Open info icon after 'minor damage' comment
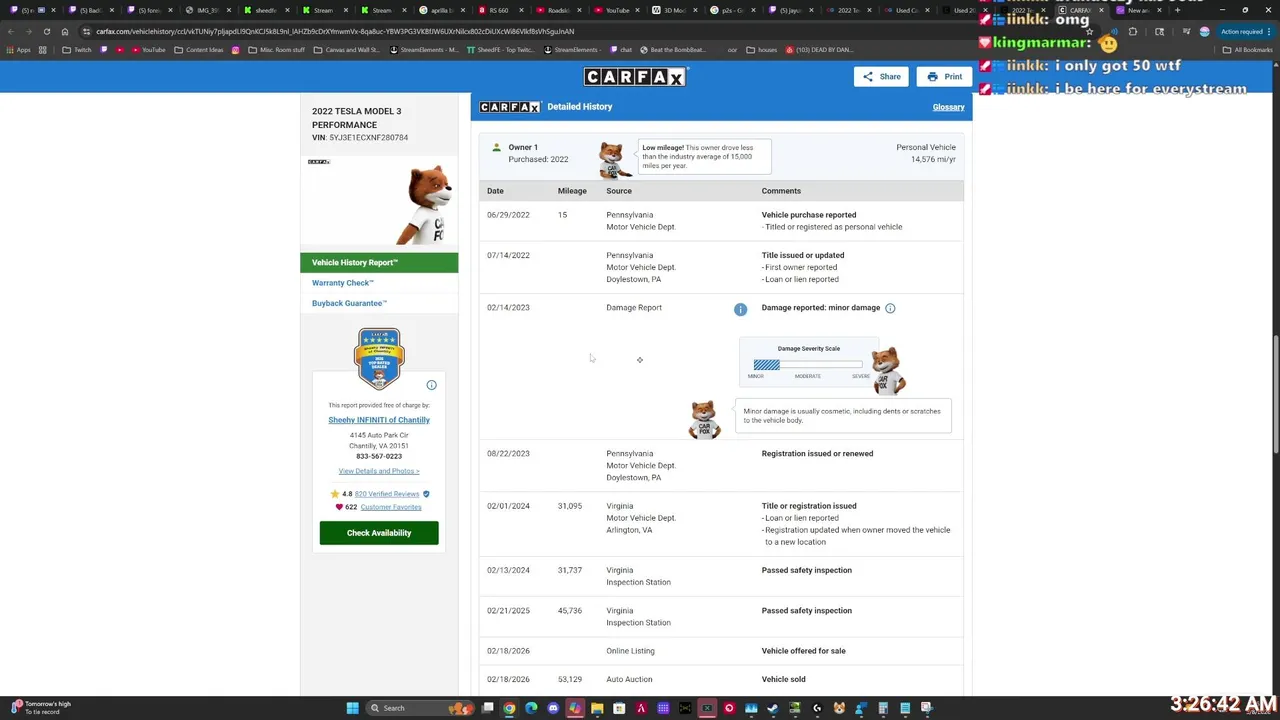This screenshot has width=1280, height=720. pyautogui.click(x=890, y=308)
